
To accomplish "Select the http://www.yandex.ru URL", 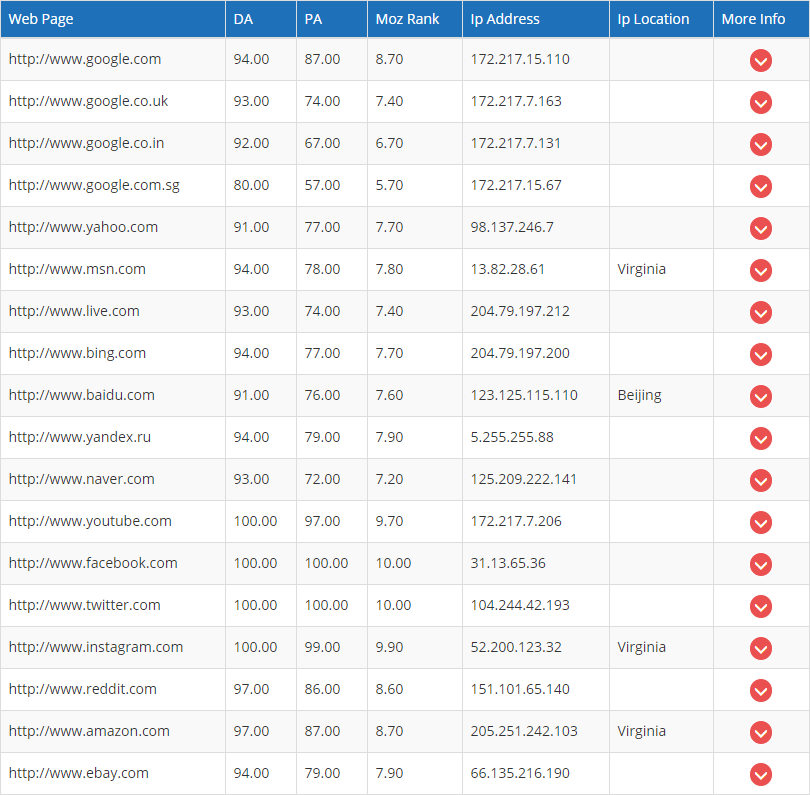I will pyautogui.click(x=80, y=437).
